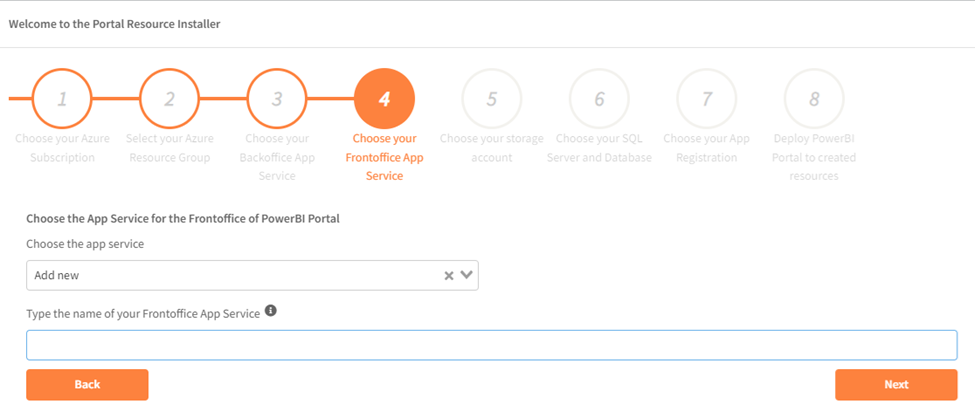Select the step 7 circle
The height and width of the screenshot is (411, 975).
(707, 99)
